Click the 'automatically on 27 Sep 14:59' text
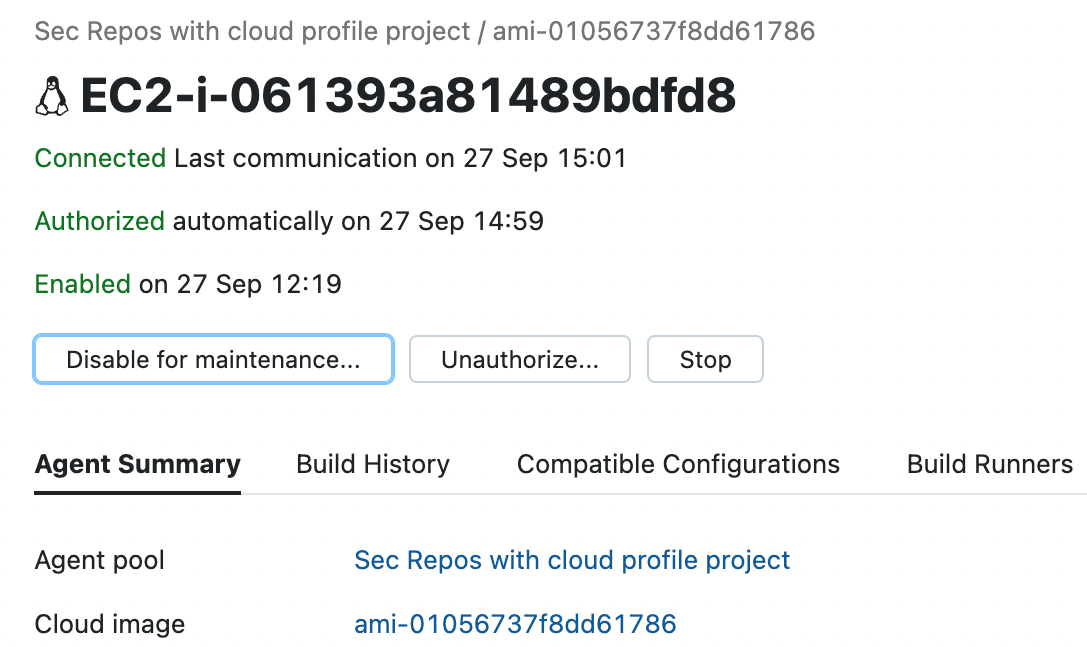The height and width of the screenshot is (647, 1087). tap(358, 221)
